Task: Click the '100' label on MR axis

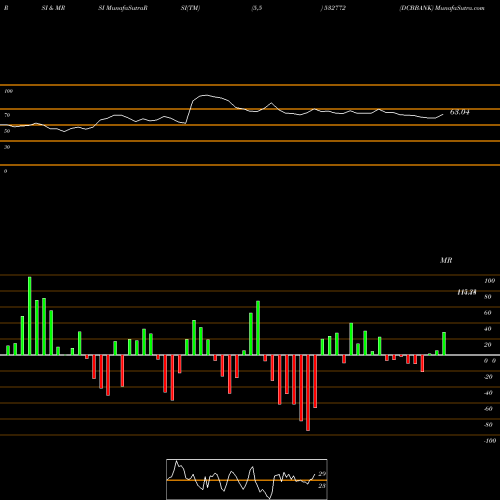Action: click(x=490, y=281)
